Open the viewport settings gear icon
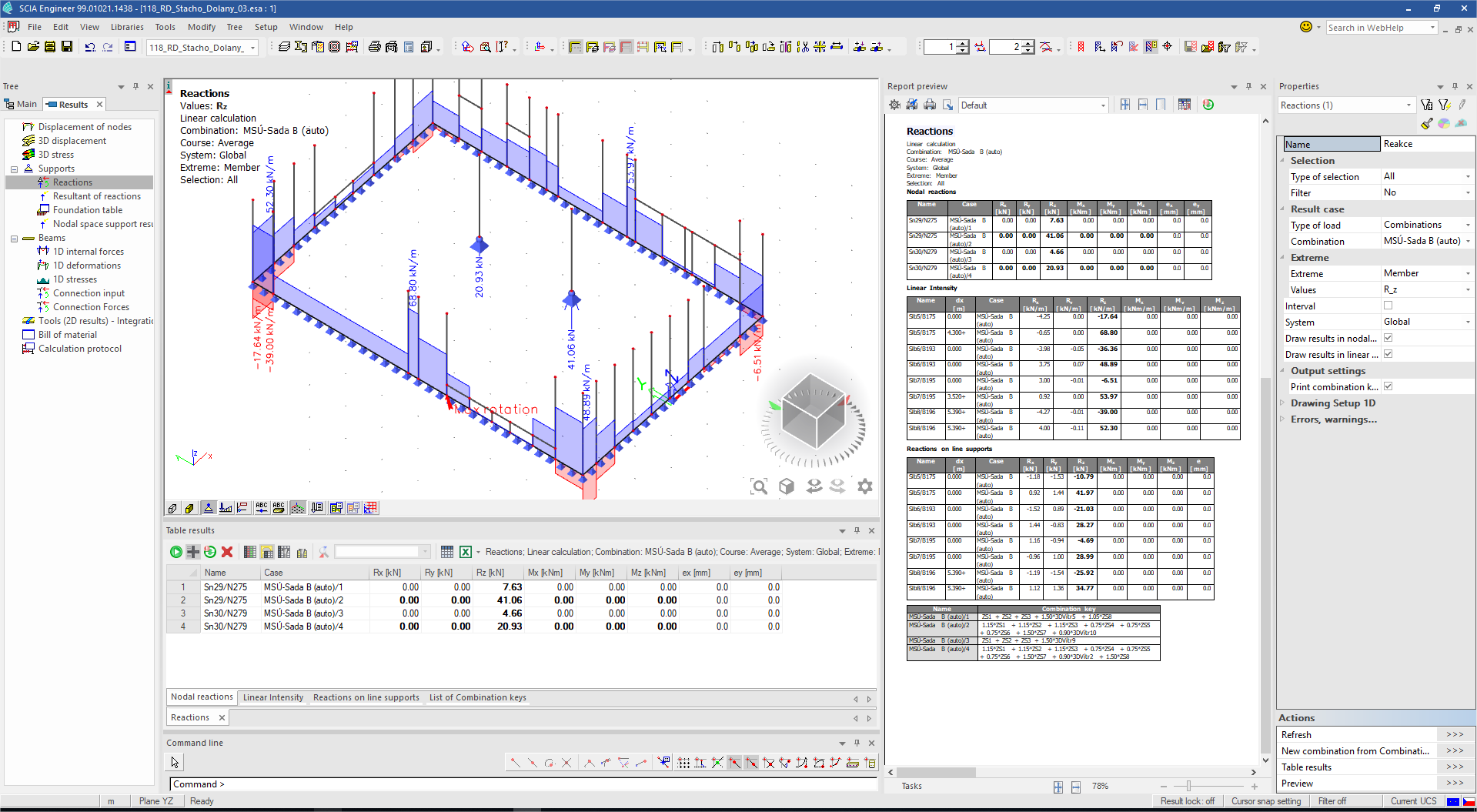Viewport: 1477px width, 812px height. (865, 486)
